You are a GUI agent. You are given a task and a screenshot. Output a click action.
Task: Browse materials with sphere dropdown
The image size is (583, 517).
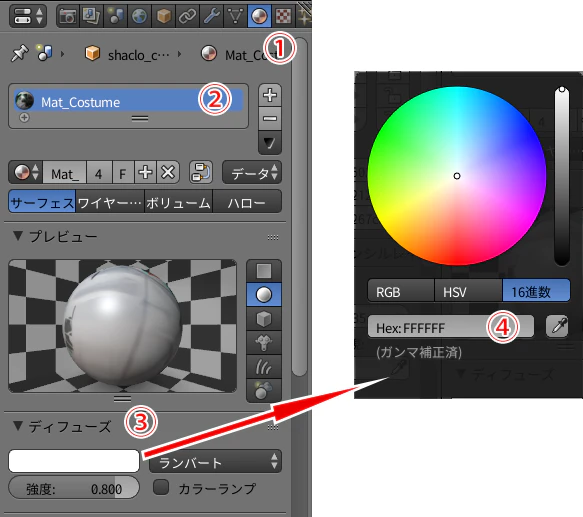tap(26, 173)
